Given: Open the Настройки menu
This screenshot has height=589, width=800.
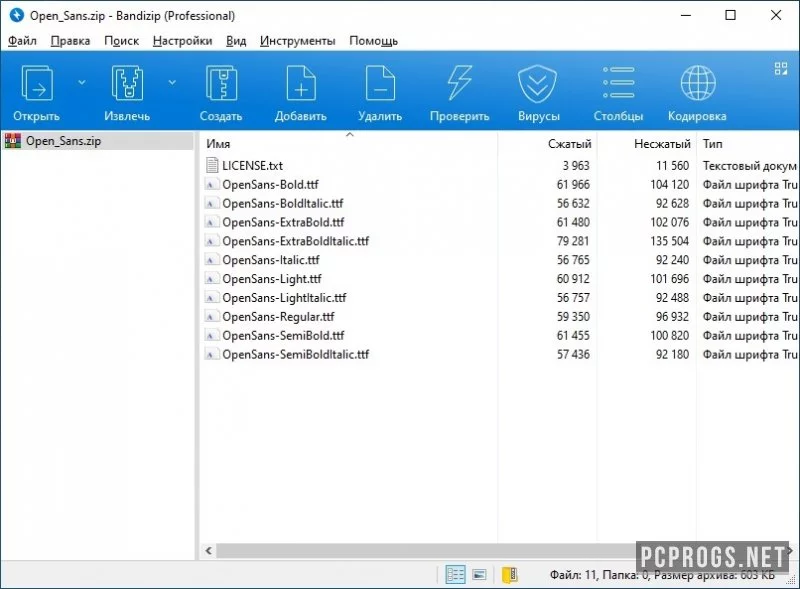Looking at the screenshot, I should pyautogui.click(x=182, y=41).
